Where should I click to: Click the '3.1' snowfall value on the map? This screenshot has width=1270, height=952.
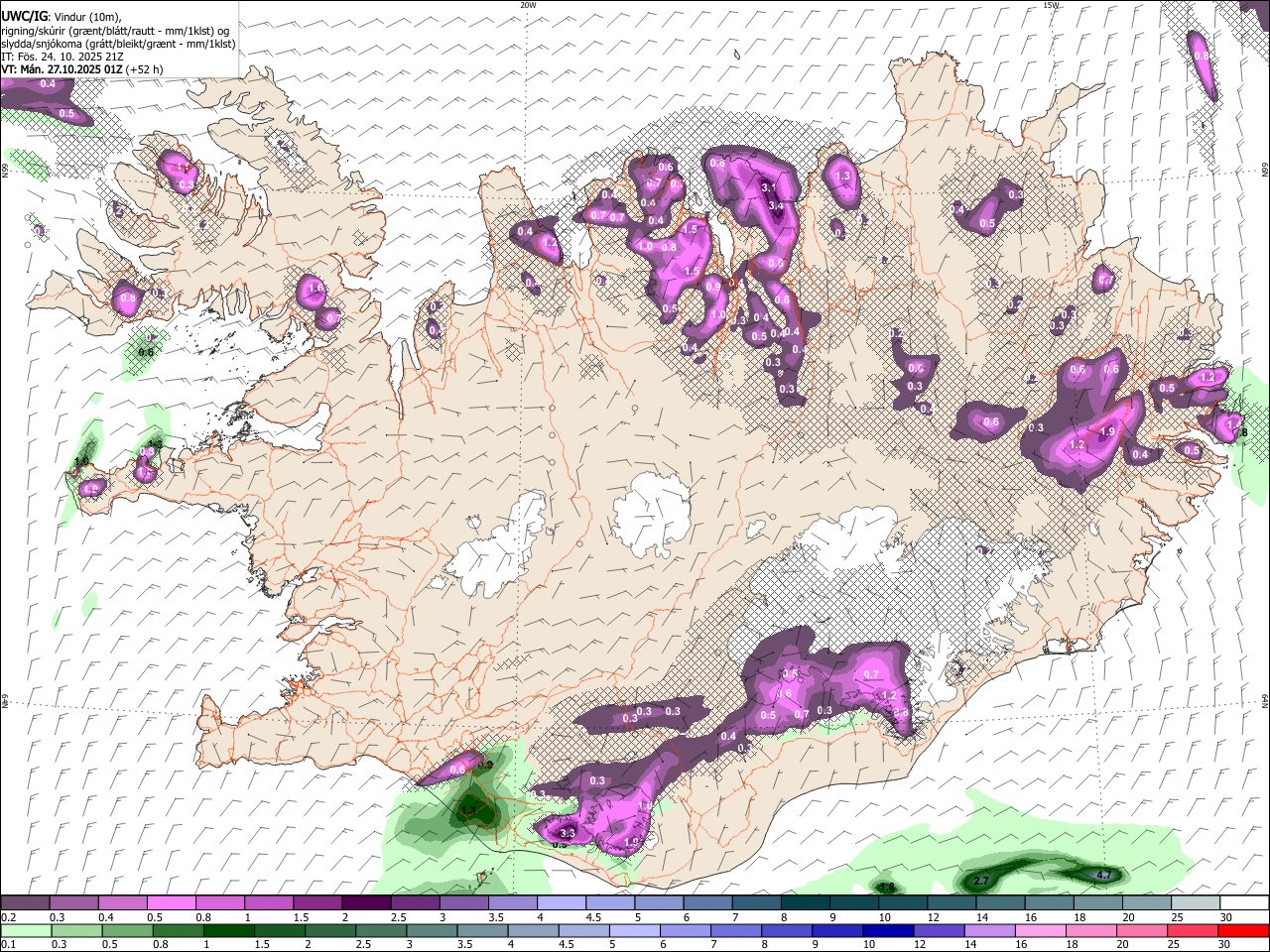click(x=768, y=187)
